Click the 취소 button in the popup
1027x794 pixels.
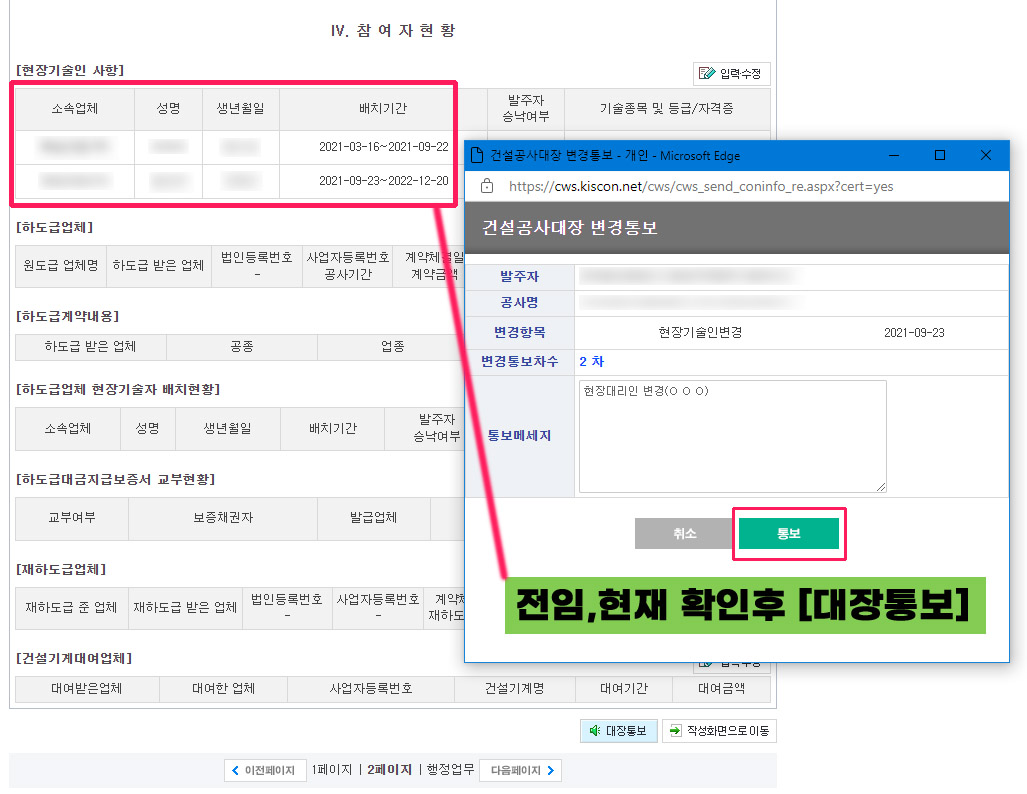pos(685,533)
